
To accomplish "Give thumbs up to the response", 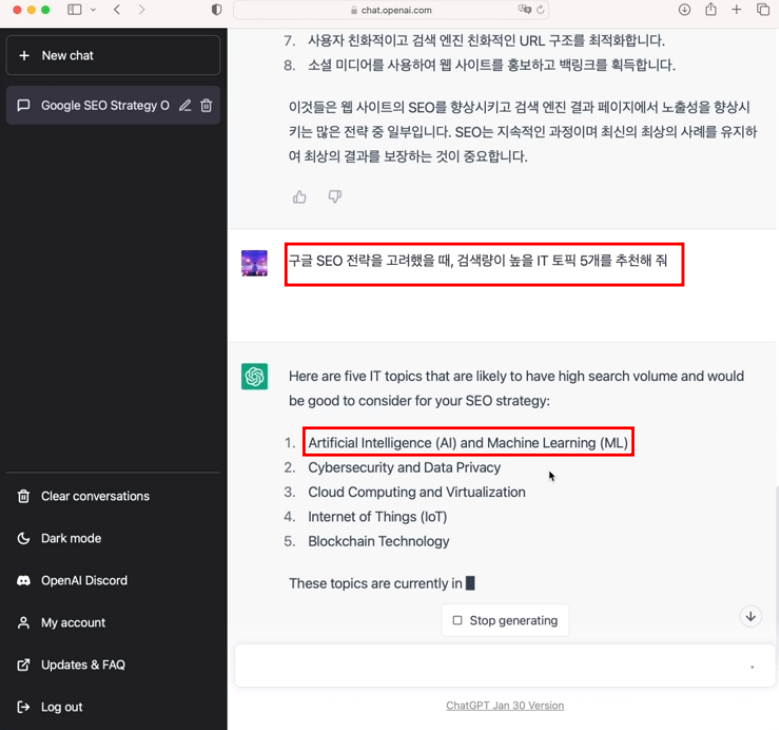I will coord(300,197).
